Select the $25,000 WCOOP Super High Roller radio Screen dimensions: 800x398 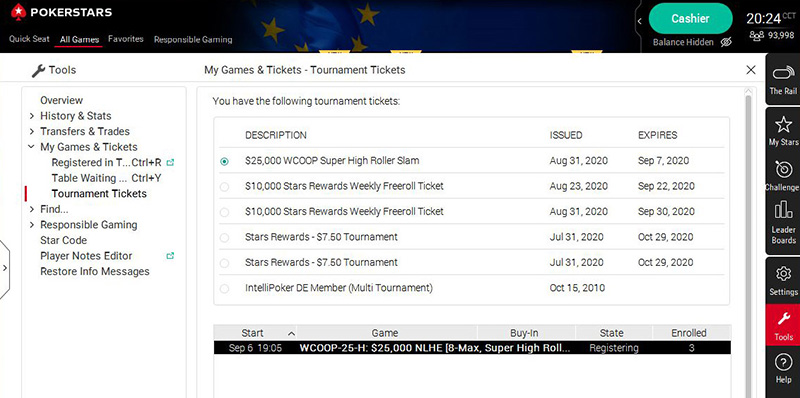(224, 161)
